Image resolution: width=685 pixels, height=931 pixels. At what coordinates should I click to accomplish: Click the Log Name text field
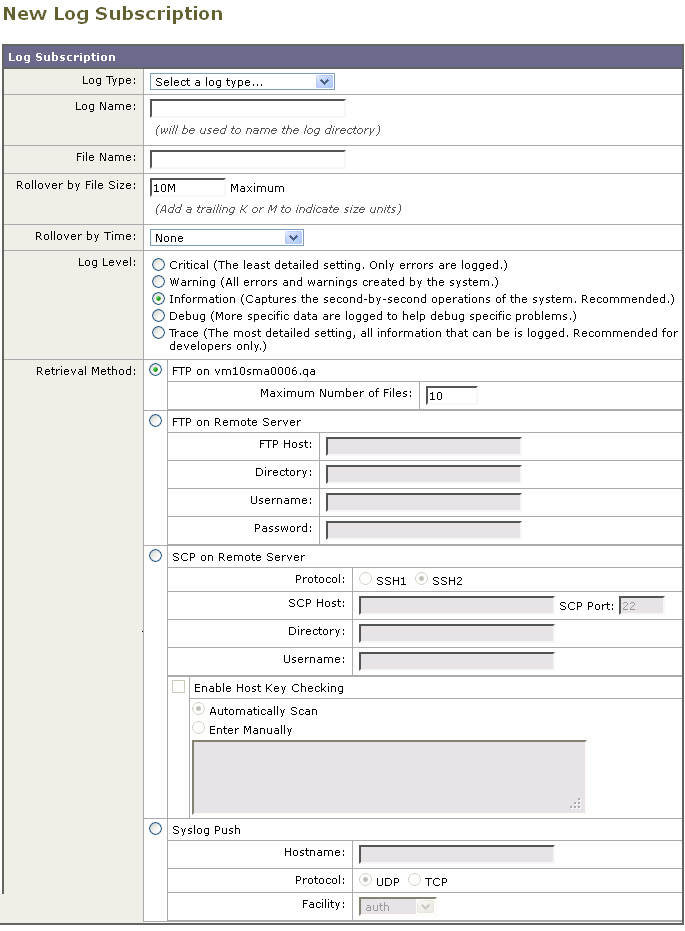(x=248, y=109)
